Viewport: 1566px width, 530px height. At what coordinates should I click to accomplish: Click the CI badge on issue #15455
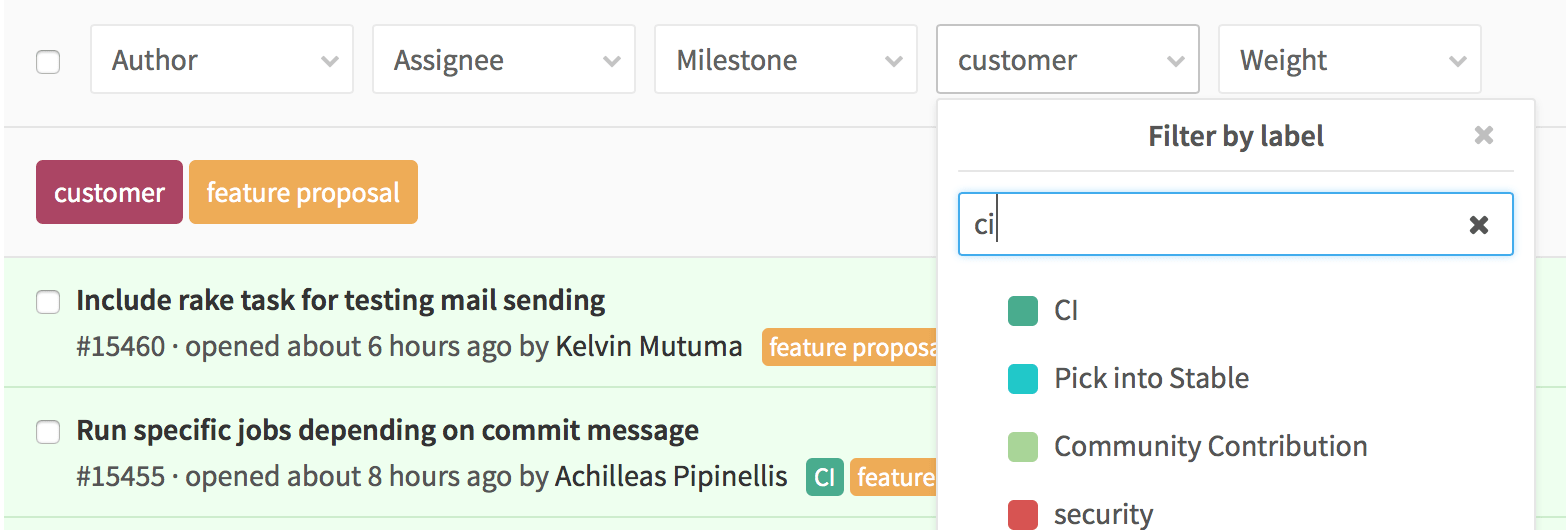(x=825, y=477)
